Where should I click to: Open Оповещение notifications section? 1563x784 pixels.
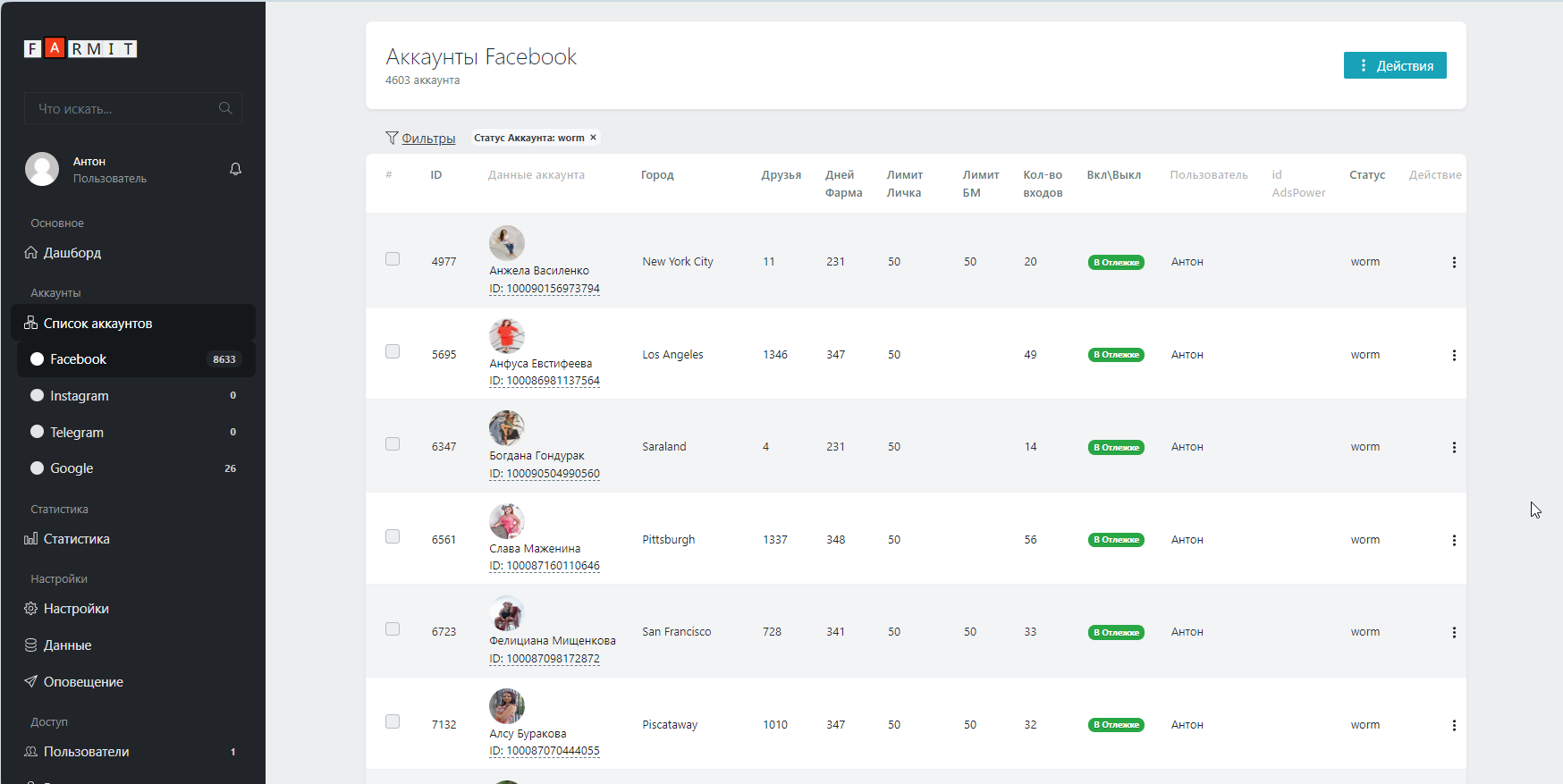[83, 682]
